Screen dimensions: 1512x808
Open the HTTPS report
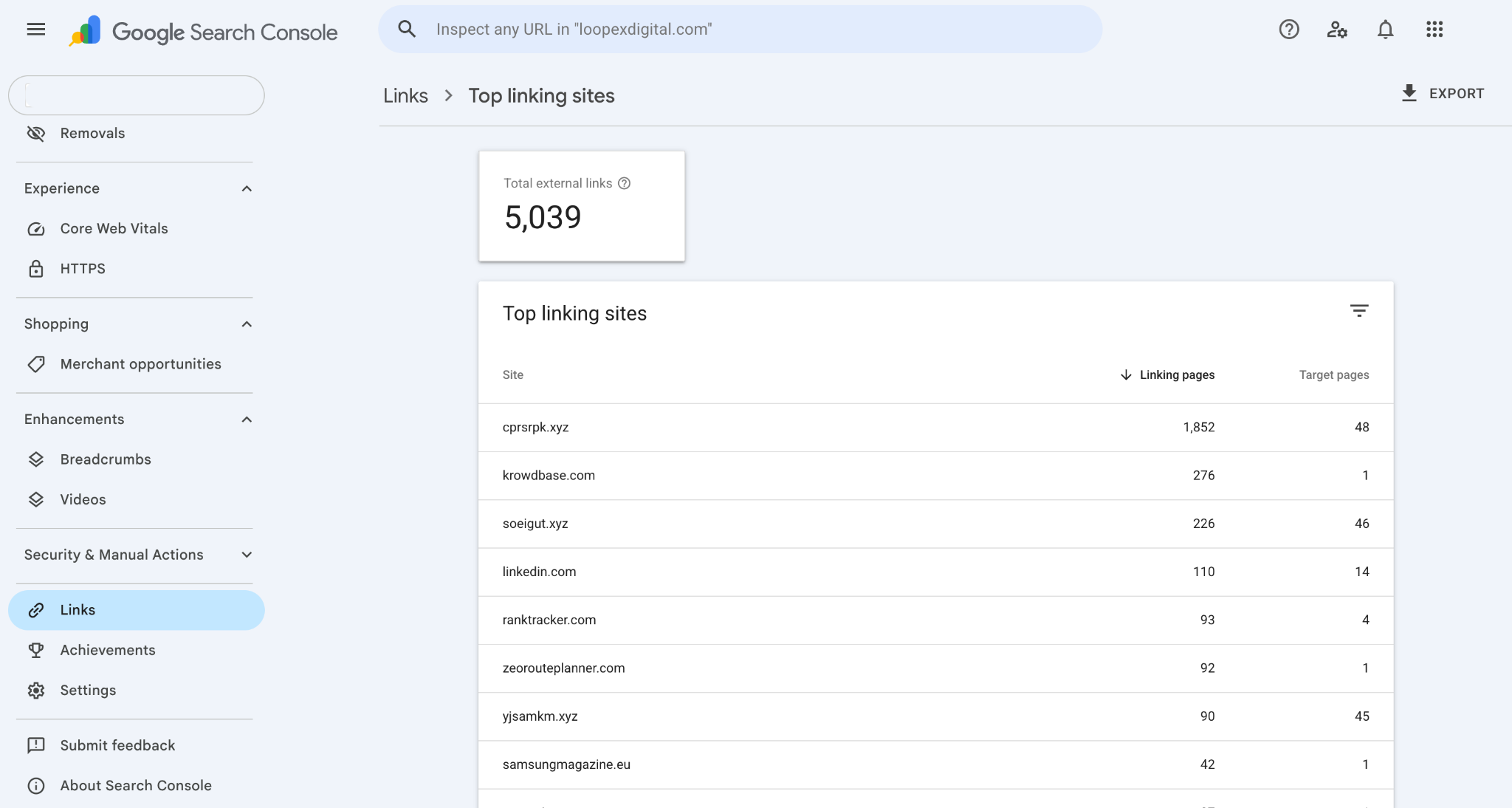137,269
